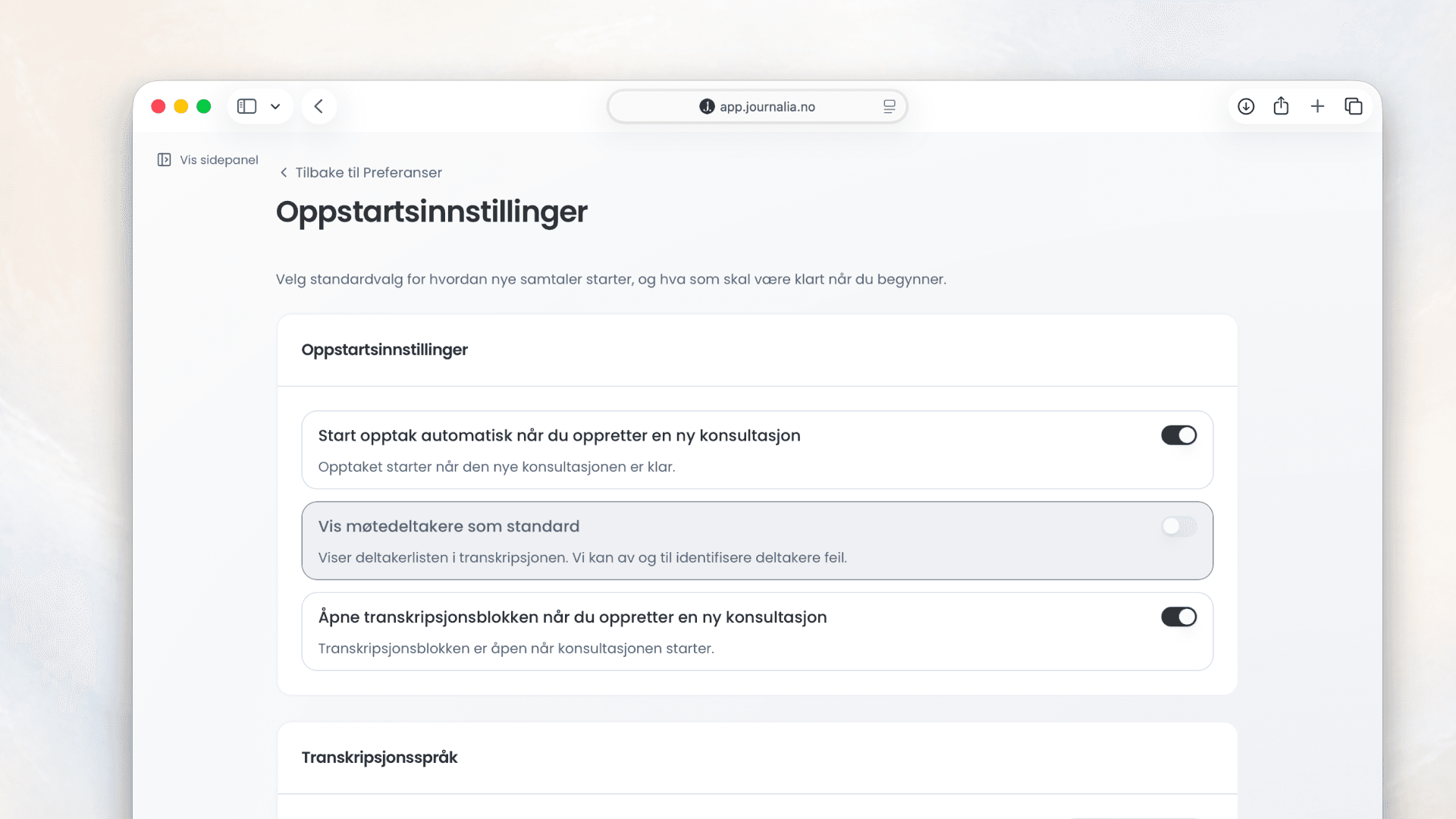Image resolution: width=1456 pixels, height=819 pixels.
Task: Toggle Åpne transkripsjonsblokken switch off
Action: pyautogui.click(x=1178, y=617)
